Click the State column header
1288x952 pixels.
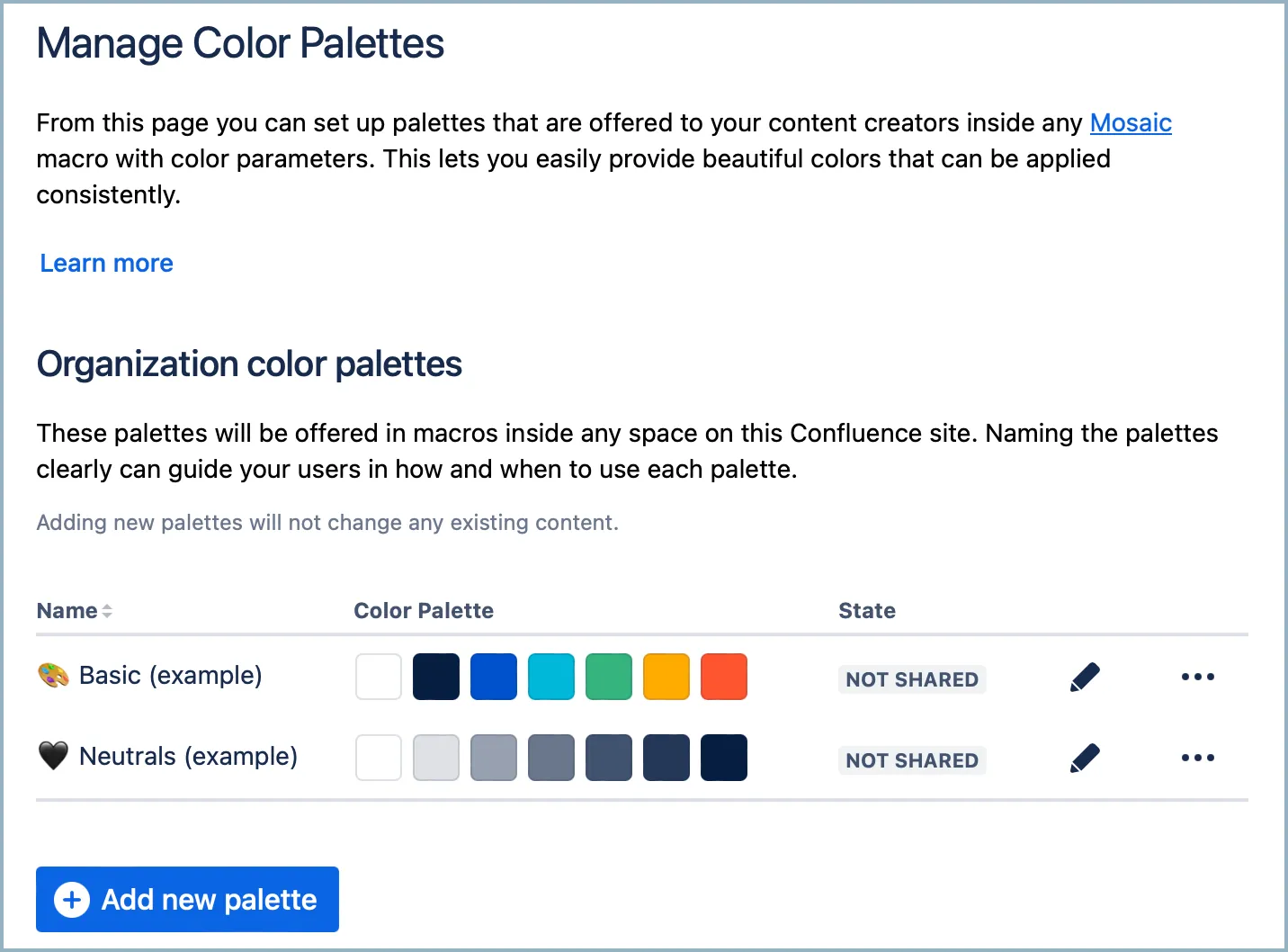click(867, 611)
